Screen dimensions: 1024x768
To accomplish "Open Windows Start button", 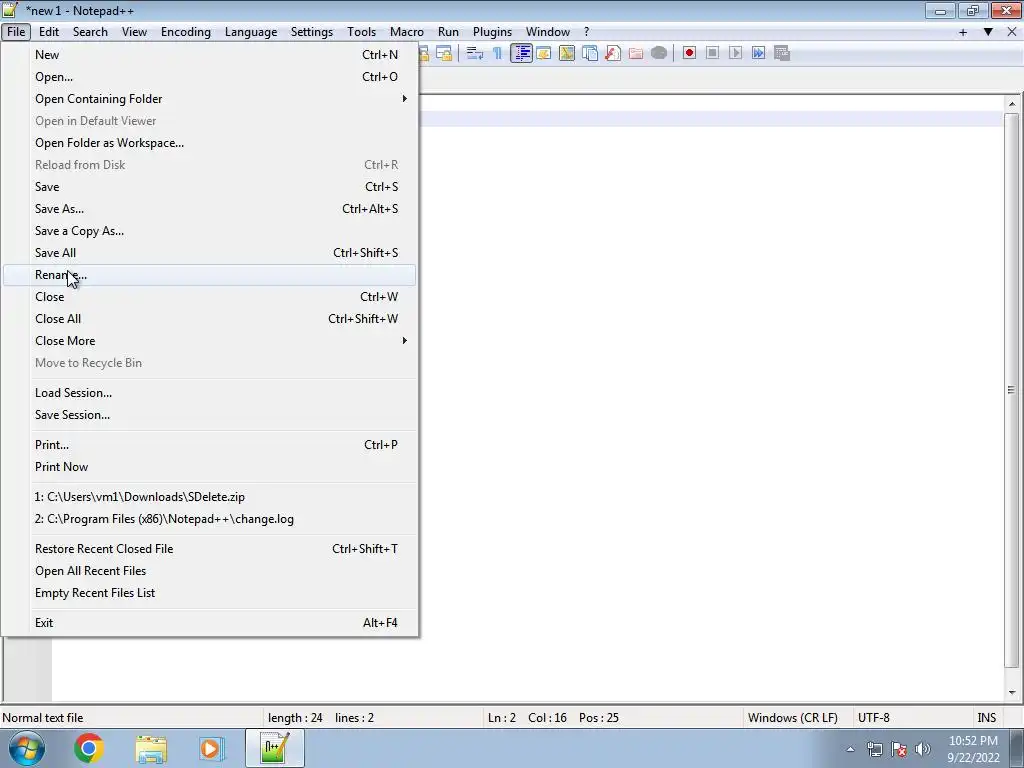I will tap(27, 748).
